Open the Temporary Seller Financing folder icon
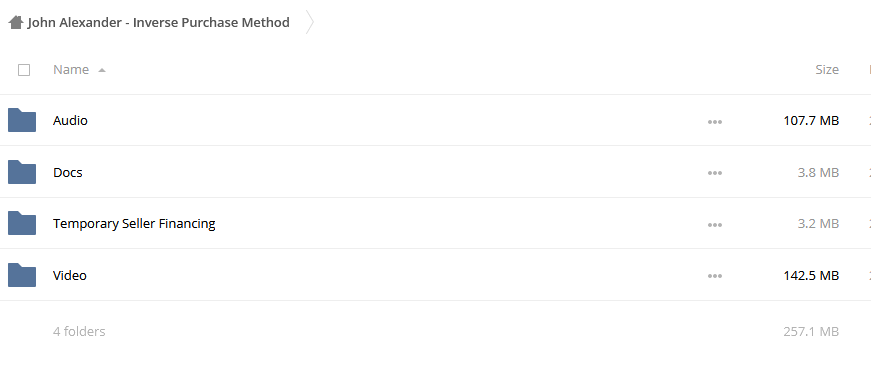This screenshot has width=871, height=372. pyautogui.click(x=22, y=224)
